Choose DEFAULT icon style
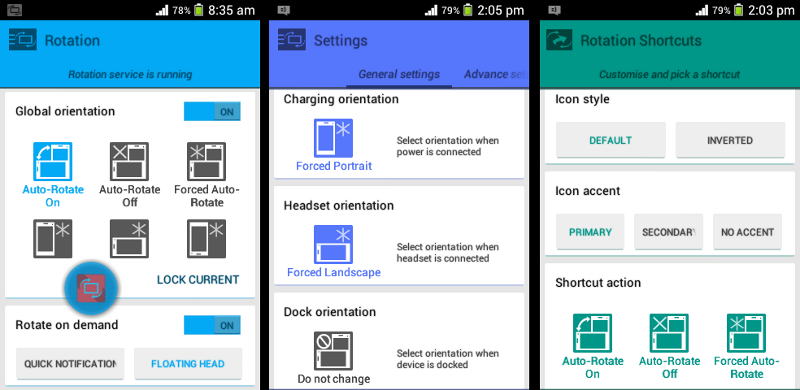This screenshot has width=800, height=390. (611, 140)
